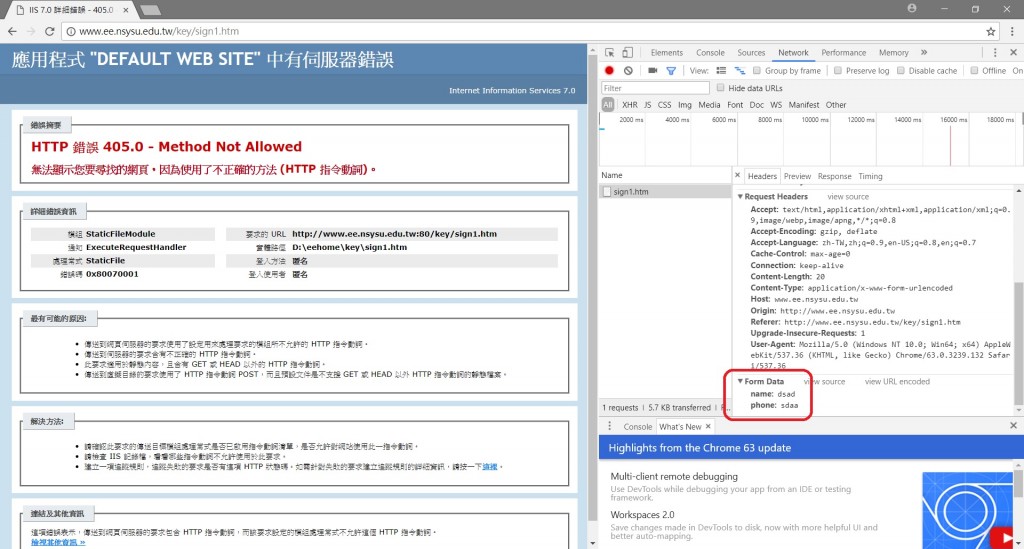Click the red record network log button
1024x549 pixels.
[609, 71]
